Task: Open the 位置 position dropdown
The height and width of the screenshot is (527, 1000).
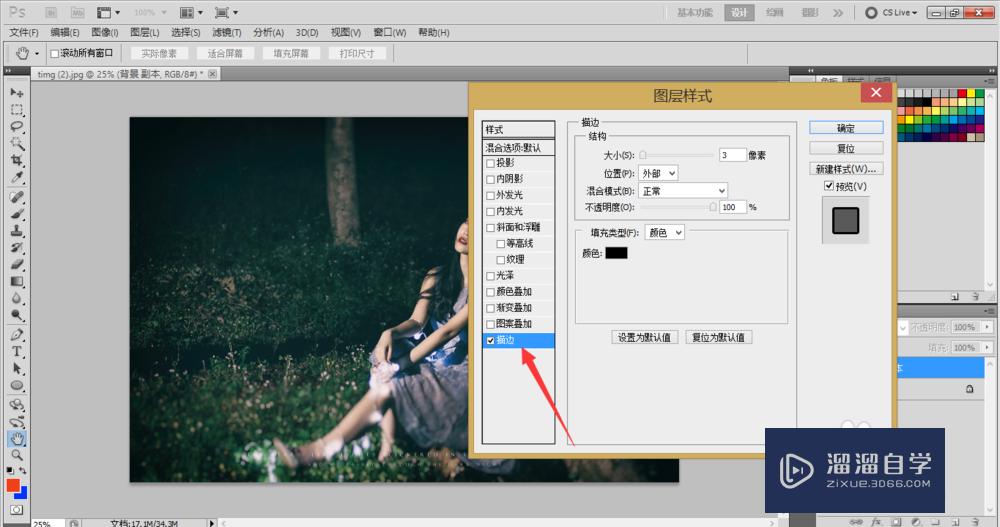Action: pyautogui.click(x=658, y=173)
